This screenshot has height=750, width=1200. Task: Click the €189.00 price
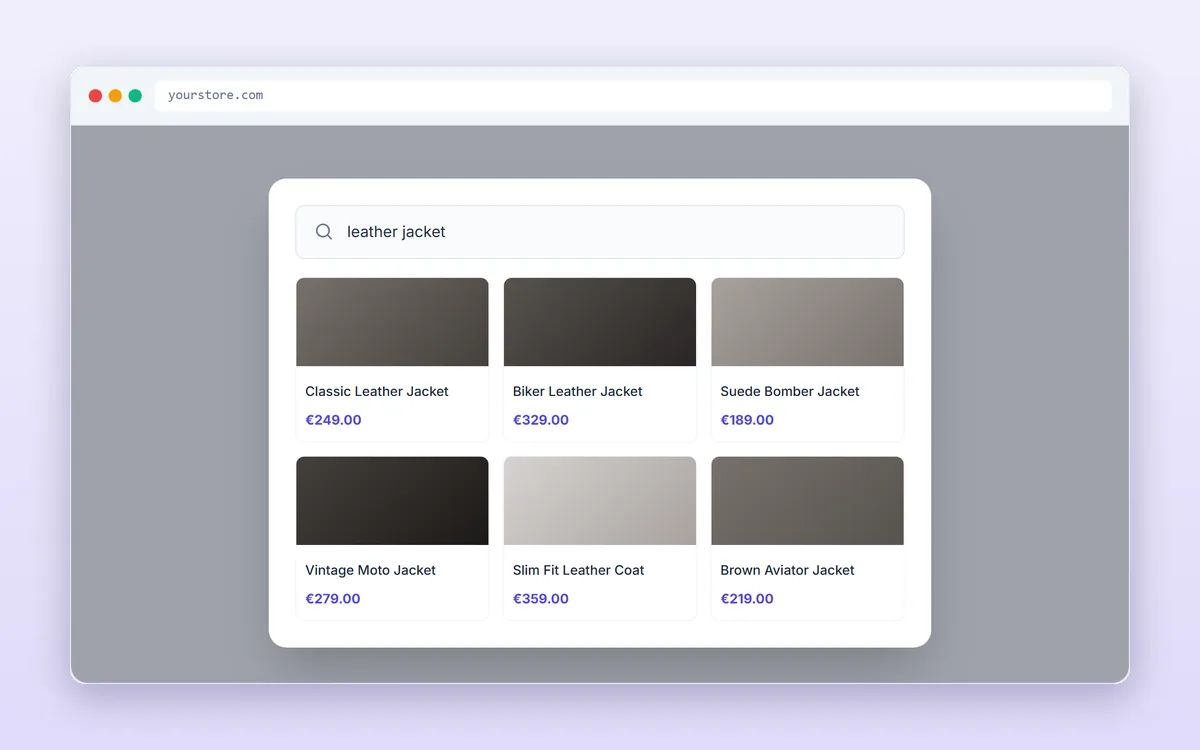point(747,420)
